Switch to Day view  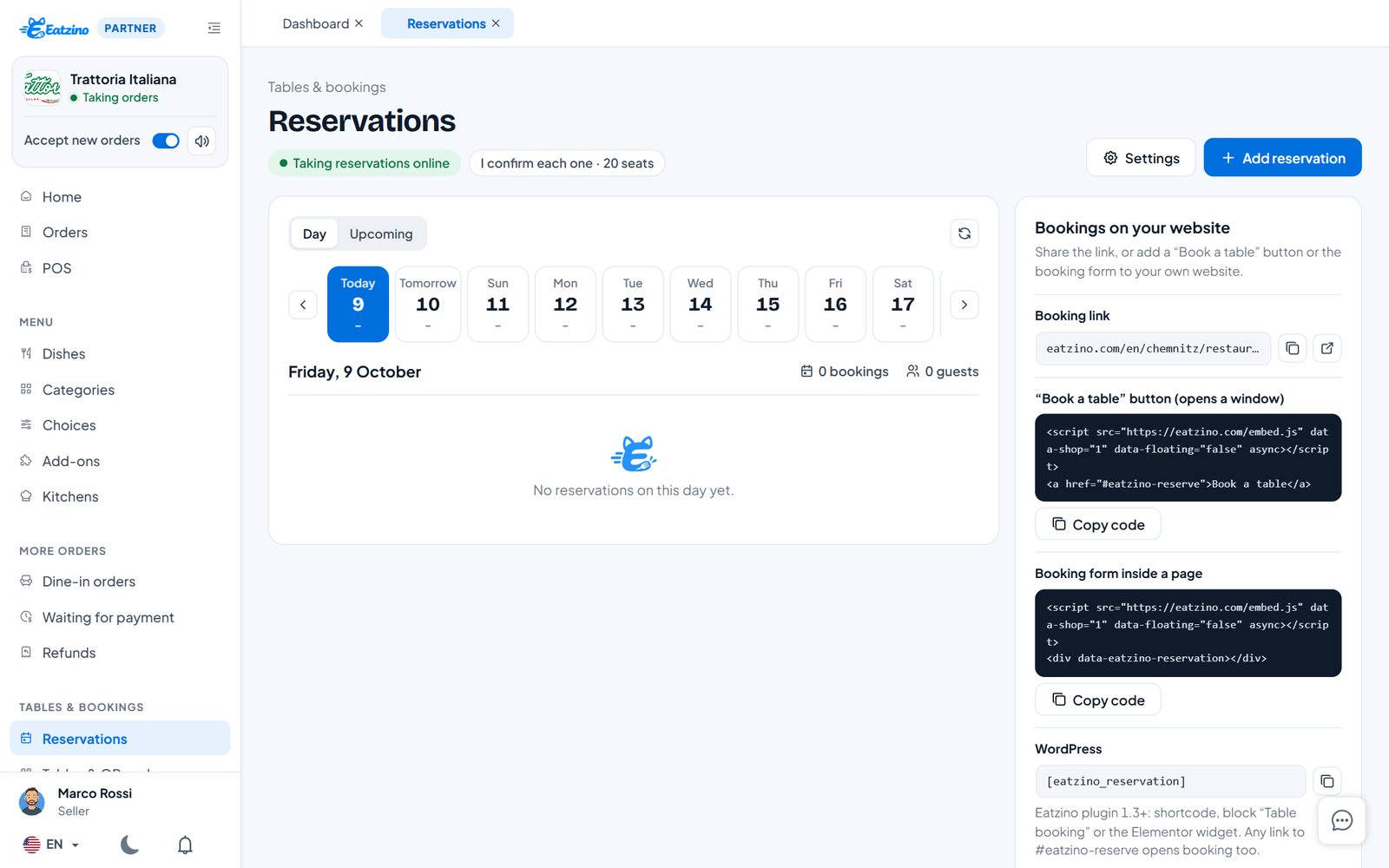coord(314,233)
